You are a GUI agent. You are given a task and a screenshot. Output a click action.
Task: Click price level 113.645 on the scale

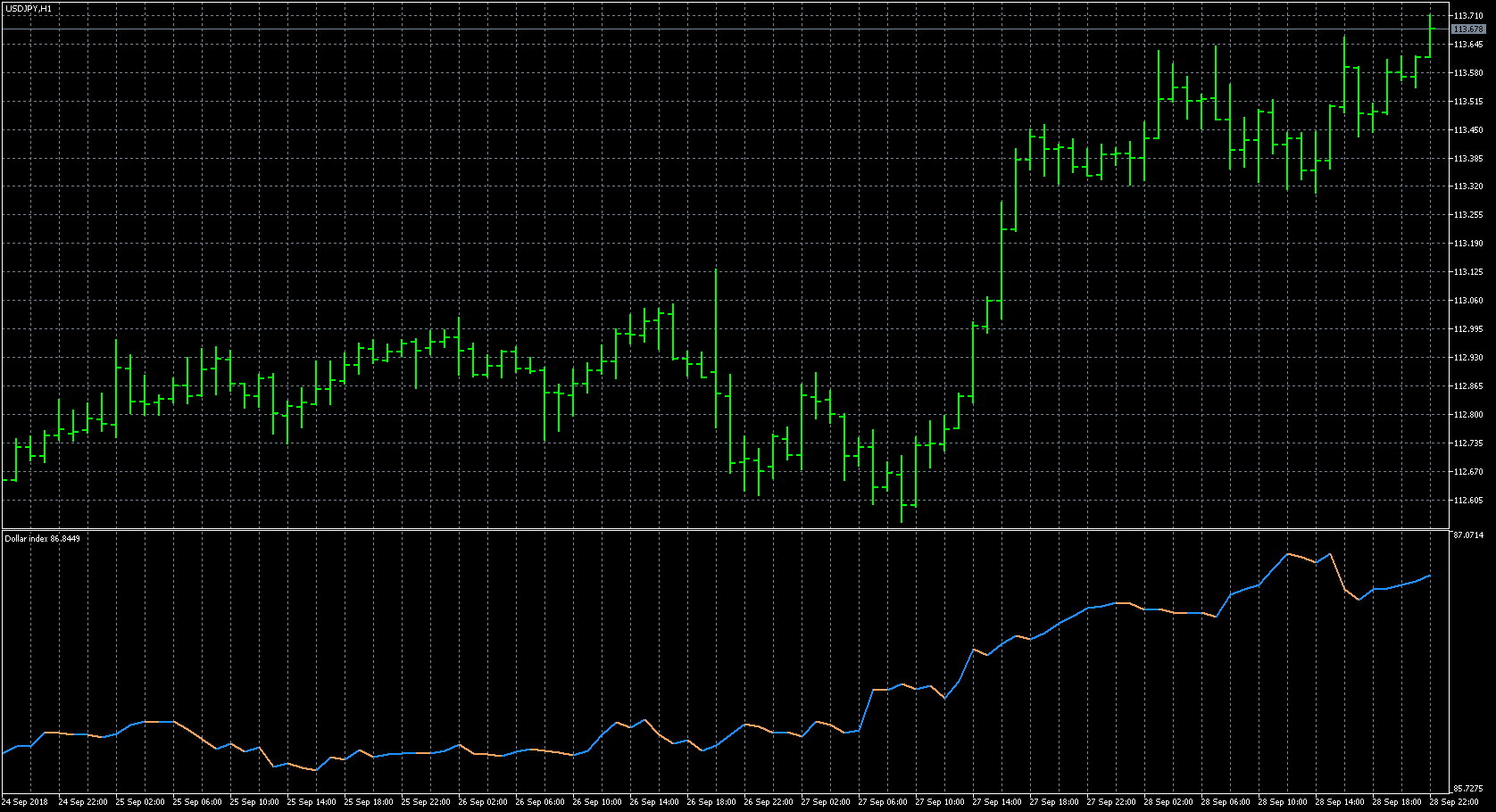point(1468,45)
